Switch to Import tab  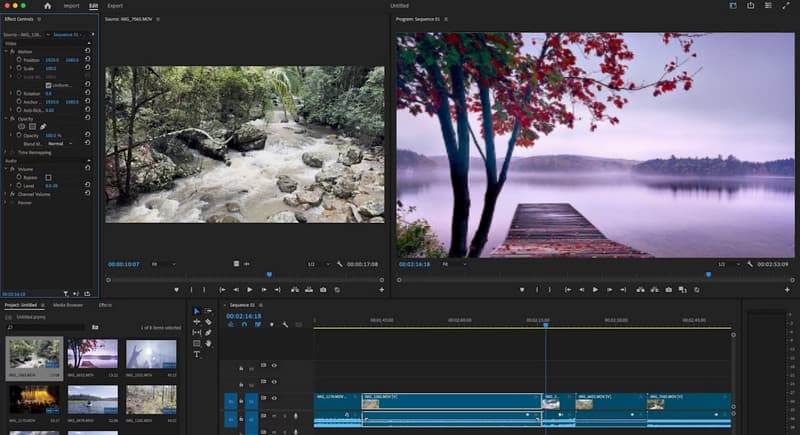click(71, 6)
